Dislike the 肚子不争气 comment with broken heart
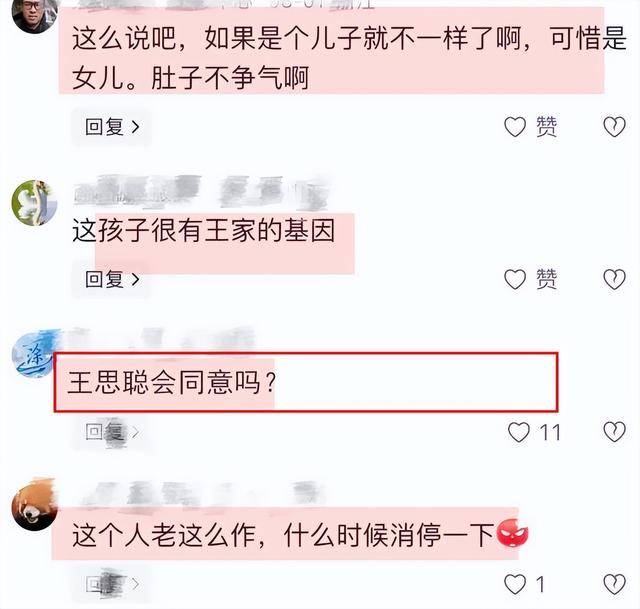 [614, 127]
